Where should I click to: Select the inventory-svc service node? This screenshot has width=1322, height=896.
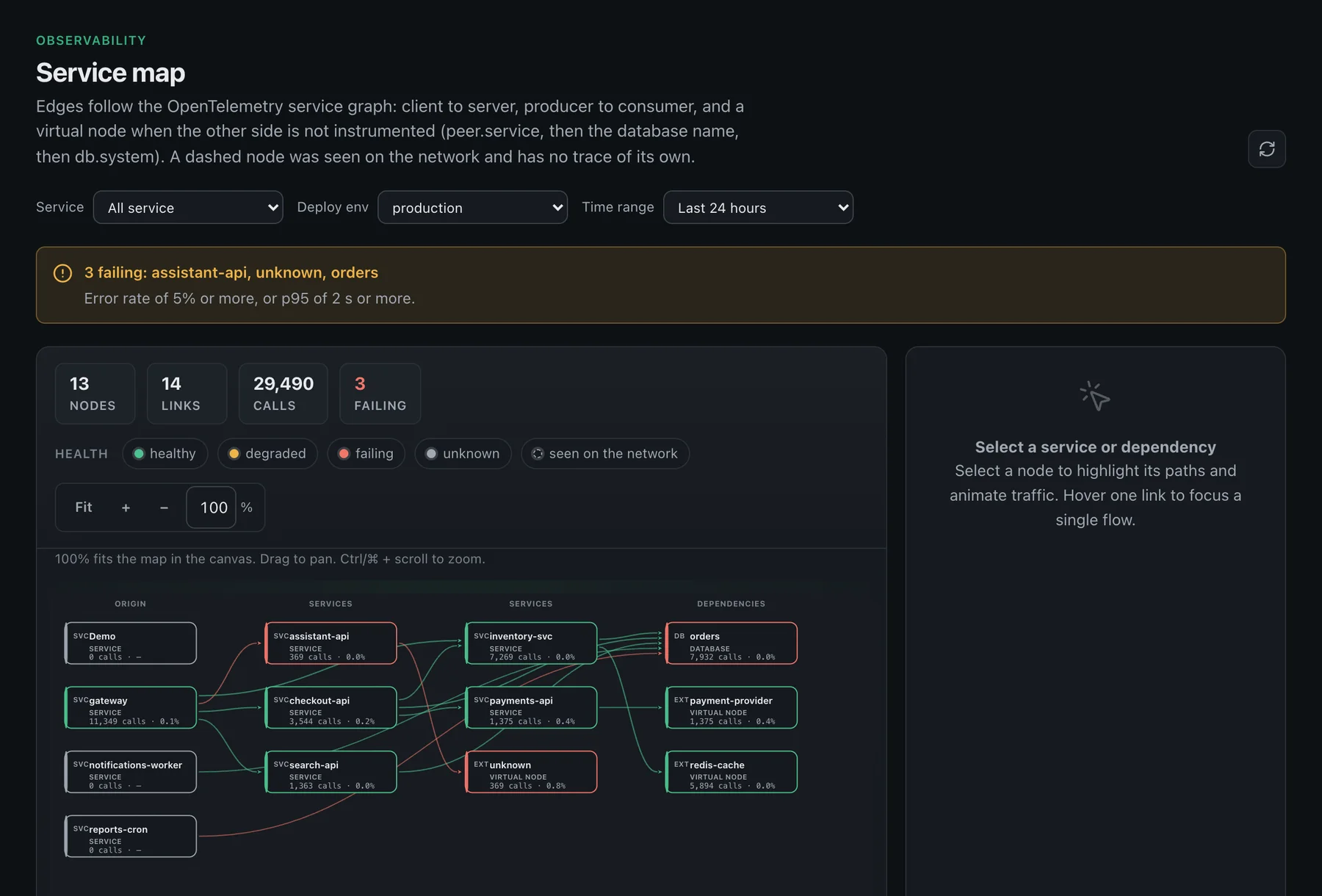point(532,643)
